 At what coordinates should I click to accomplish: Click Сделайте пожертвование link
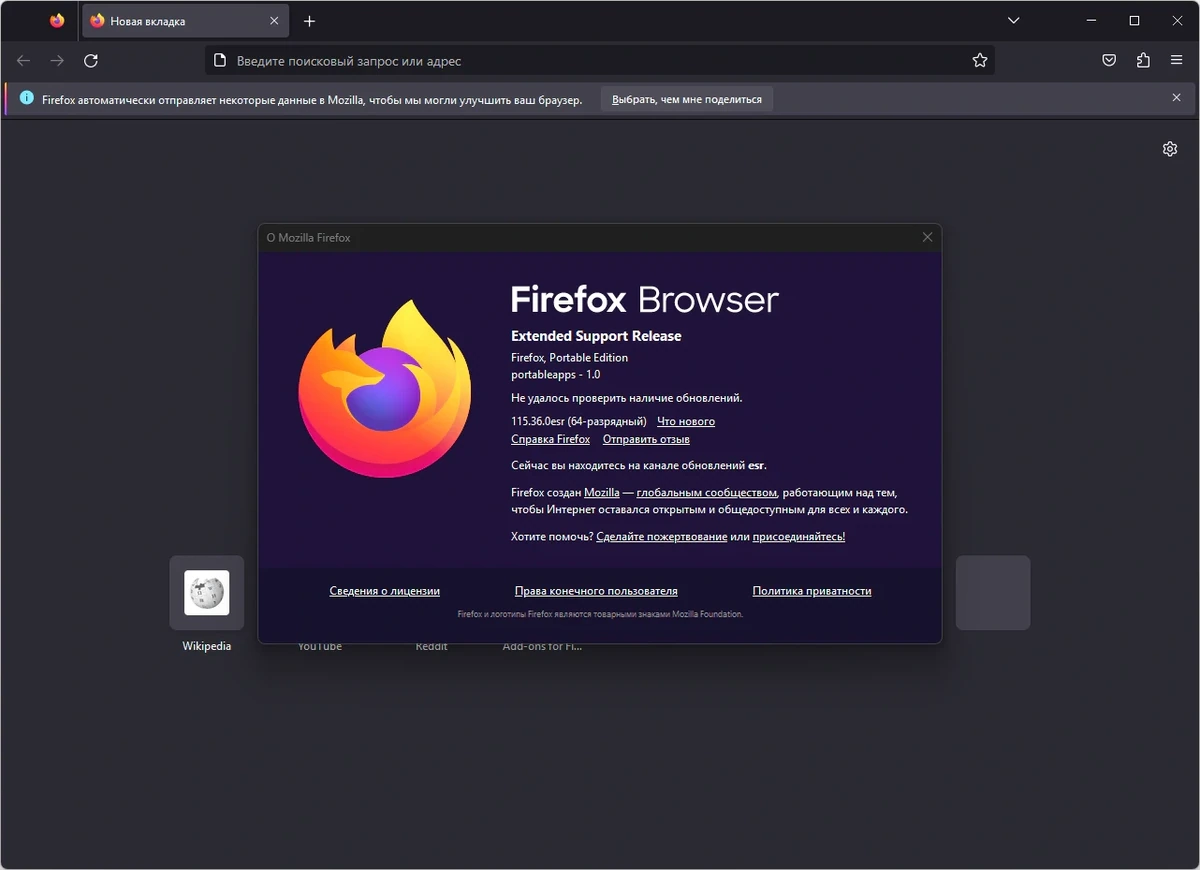pyautogui.click(x=662, y=537)
